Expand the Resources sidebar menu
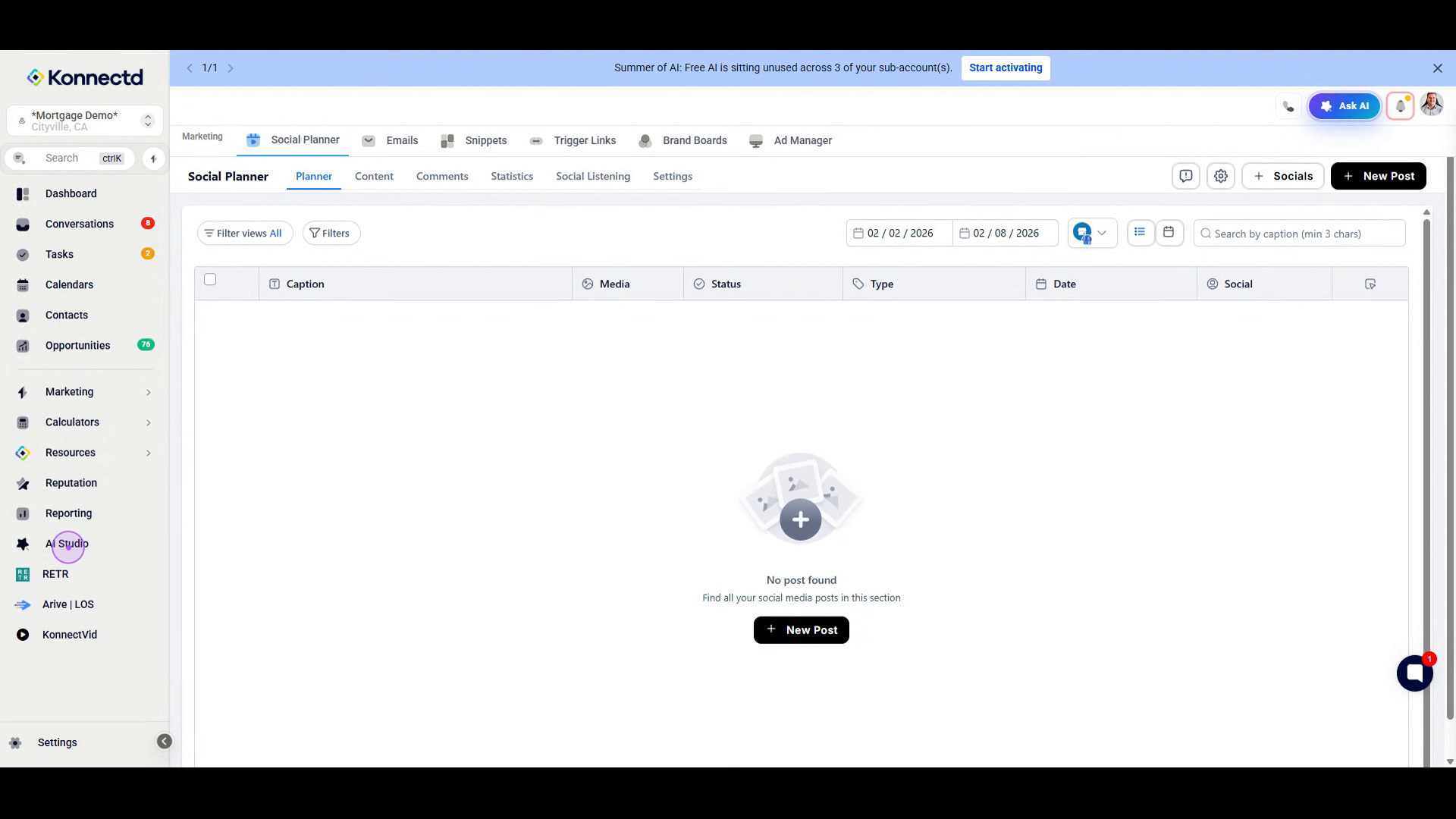 click(85, 453)
